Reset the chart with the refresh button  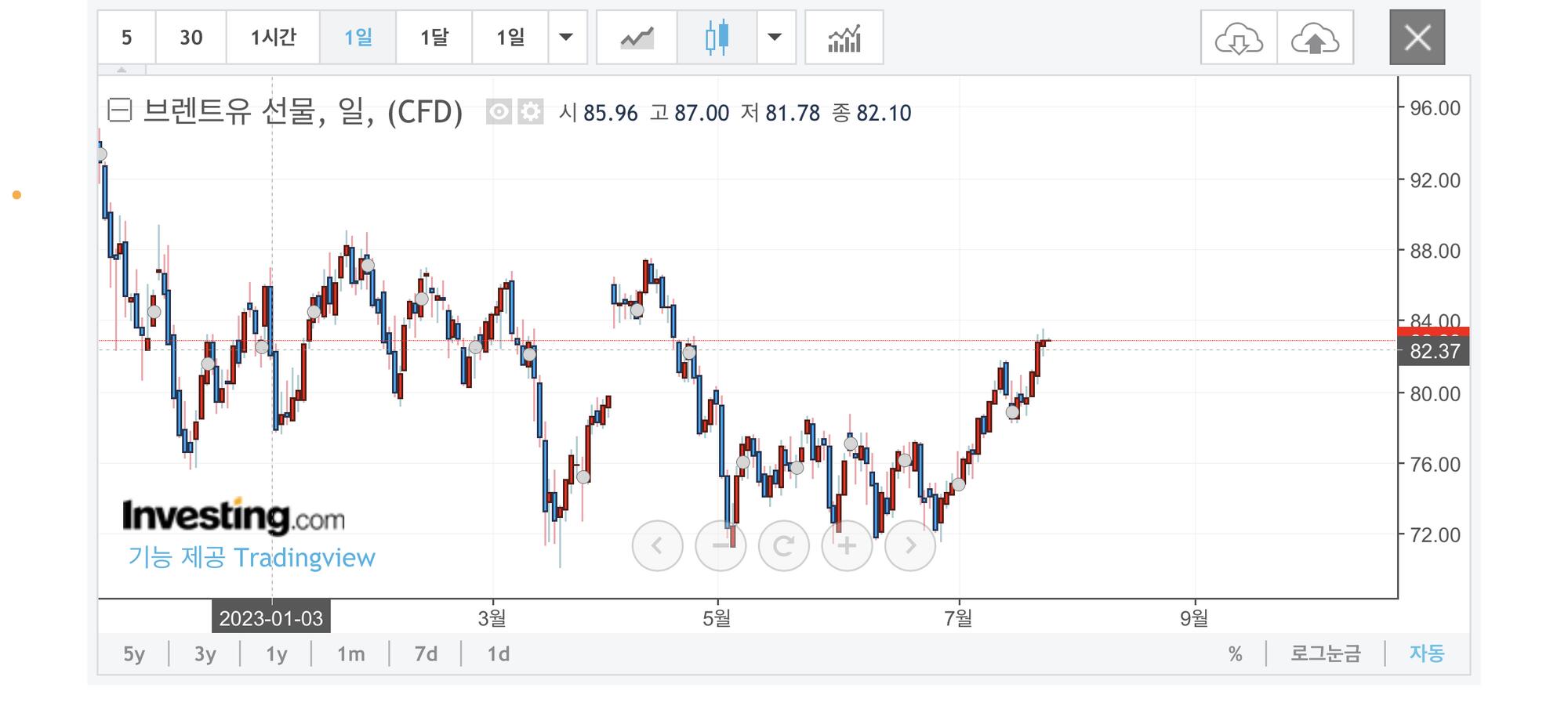pyautogui.click(x=783, y=545)
